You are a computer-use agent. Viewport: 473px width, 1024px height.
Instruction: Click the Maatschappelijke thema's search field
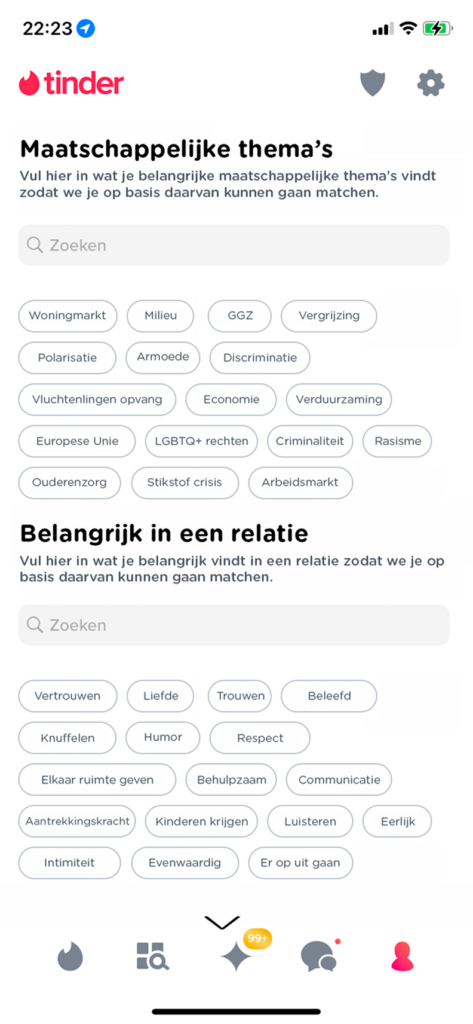point(234,245)
